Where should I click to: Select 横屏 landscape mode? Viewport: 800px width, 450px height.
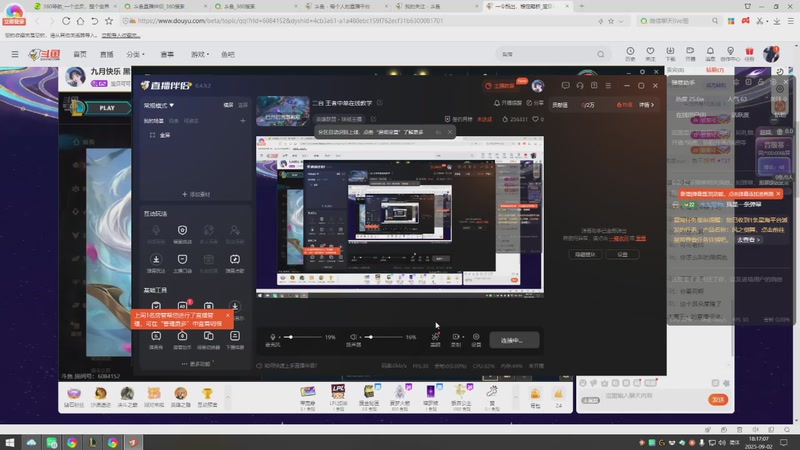(x=228, y=105)
